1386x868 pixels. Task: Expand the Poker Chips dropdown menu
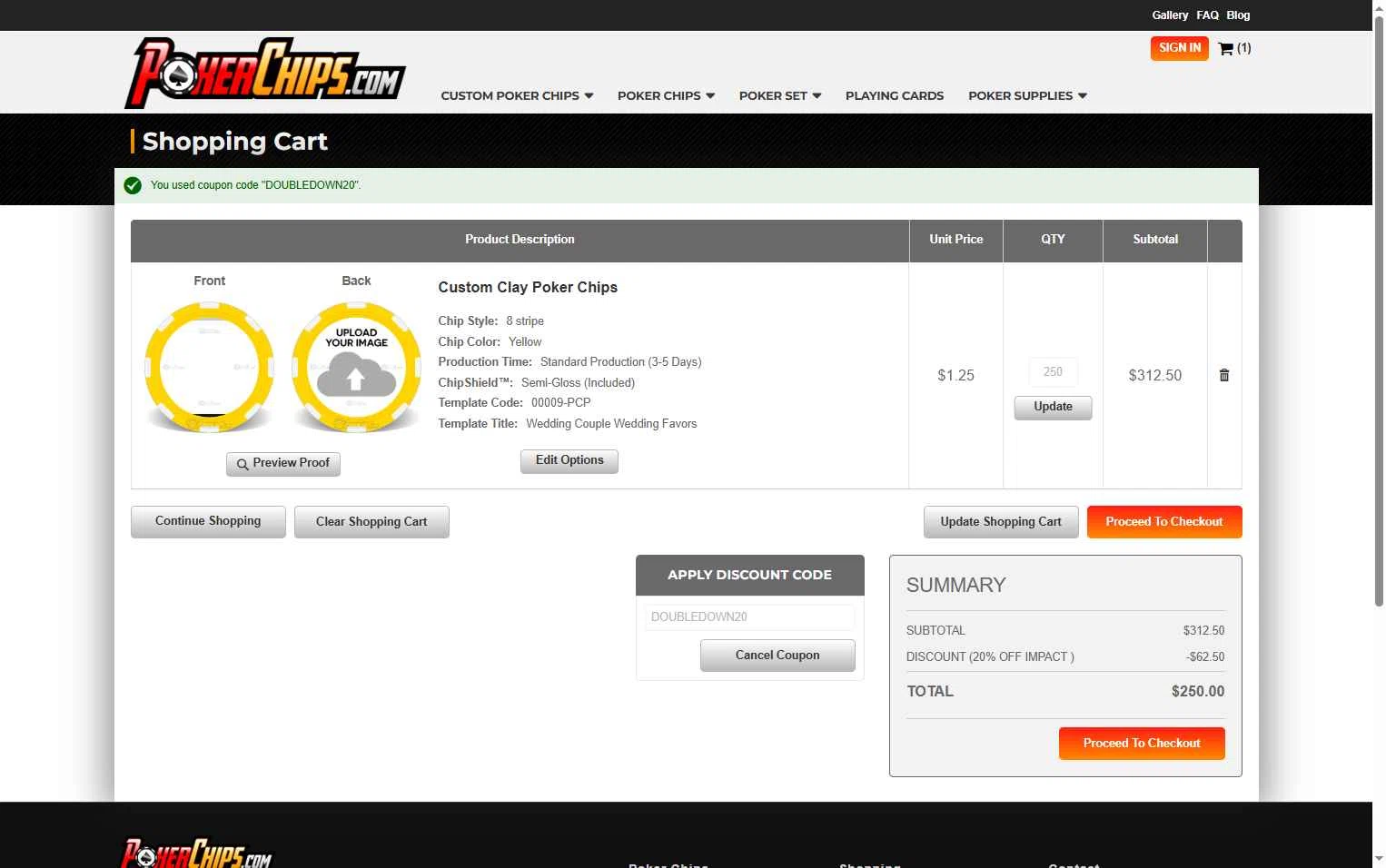666,95
